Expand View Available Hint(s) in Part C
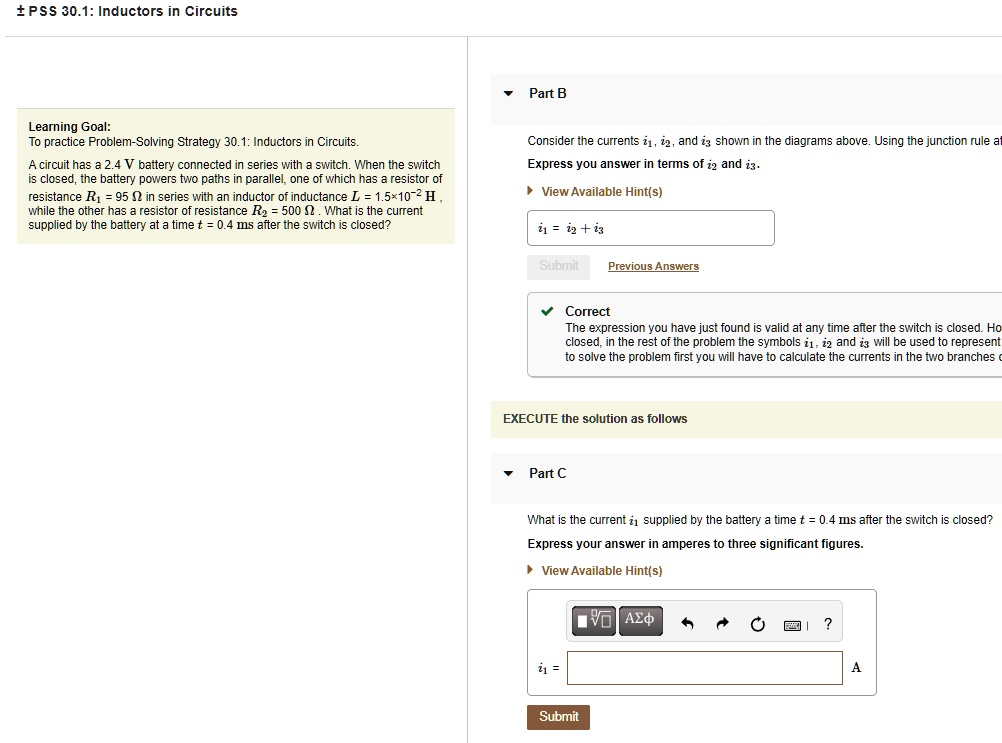The width and height of the screenshot is (1002, 743). (x=601, y=571)
